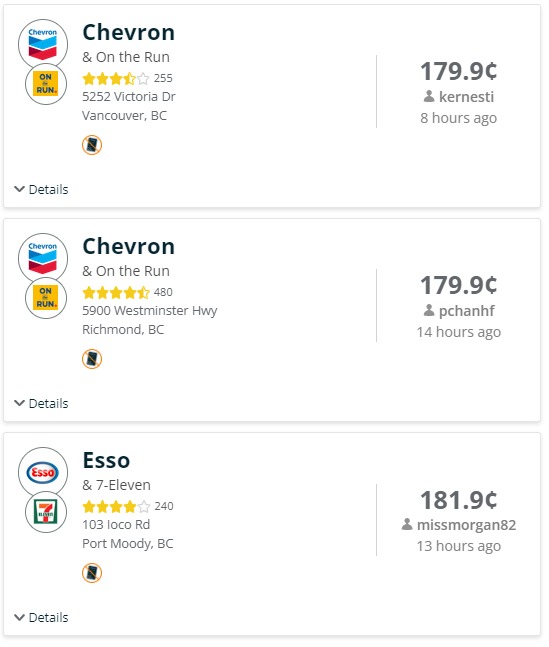Click On the Run logo for Victoria Dr station
549x647 pixels.
pyautogui.click(x=46, y=84)
